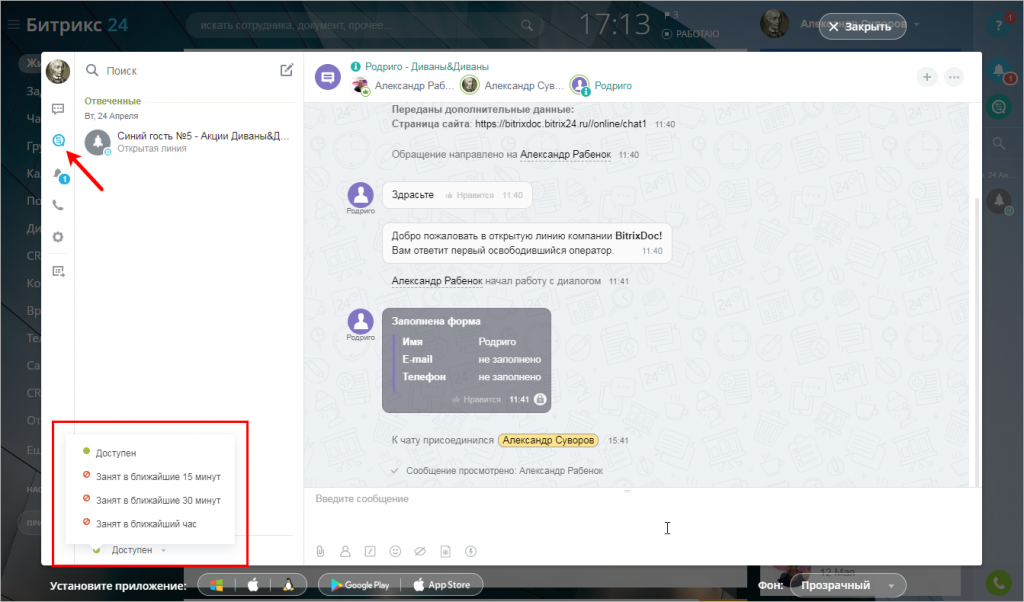Like the Здрасьте message via Нравится

pos(470,195)
